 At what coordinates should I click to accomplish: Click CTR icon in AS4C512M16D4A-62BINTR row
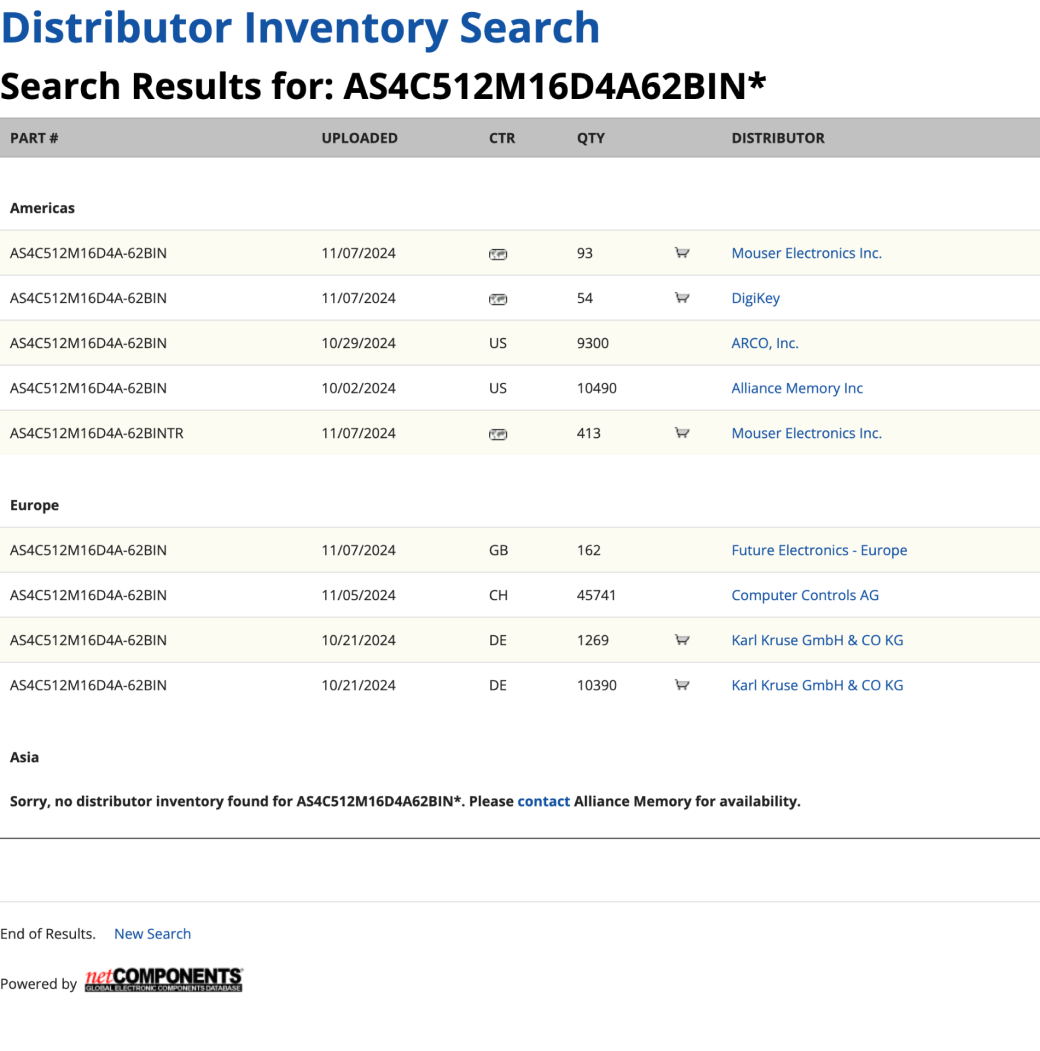coord(498,434)
